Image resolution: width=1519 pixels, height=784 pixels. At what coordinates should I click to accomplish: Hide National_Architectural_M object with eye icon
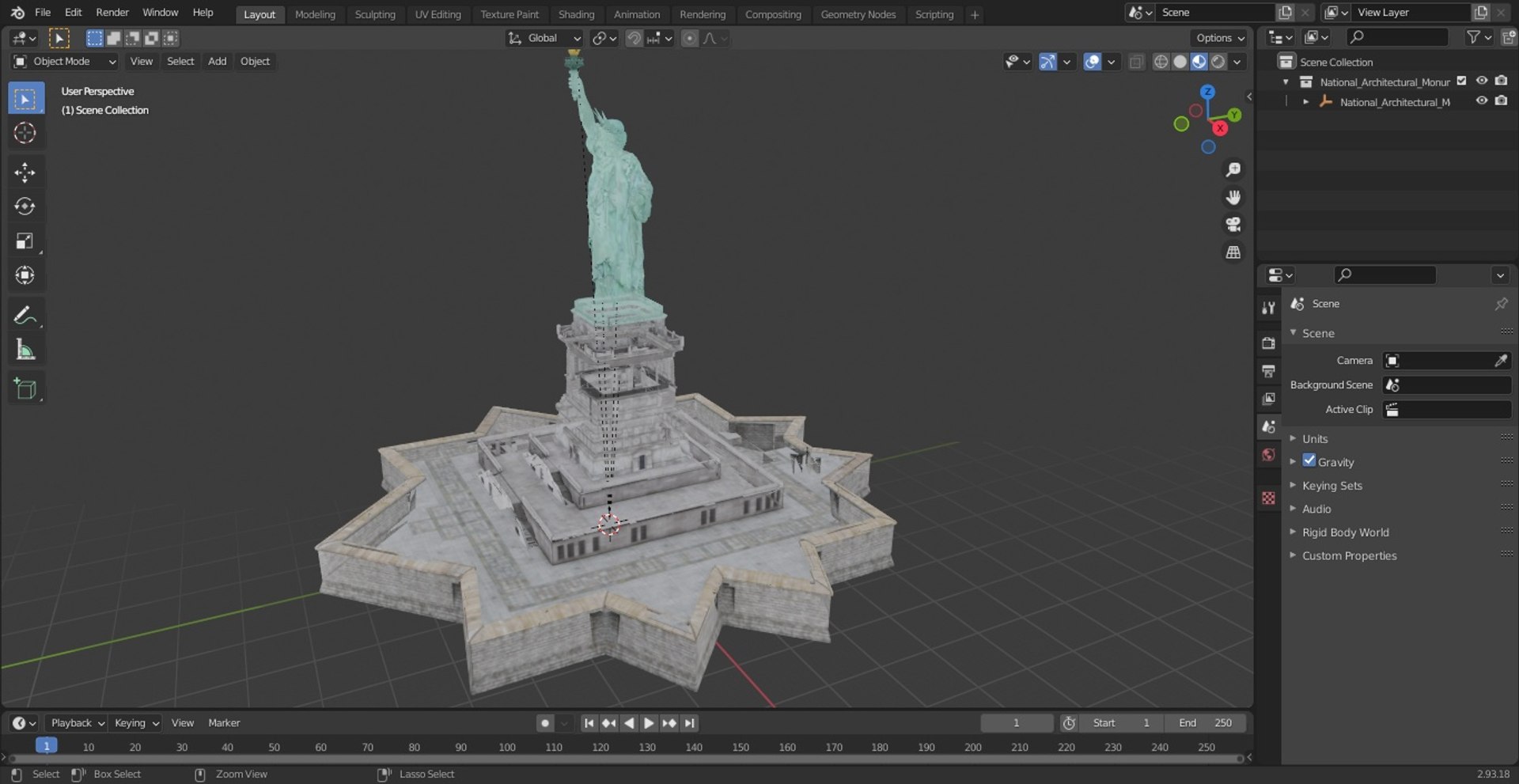(1482, 100)
